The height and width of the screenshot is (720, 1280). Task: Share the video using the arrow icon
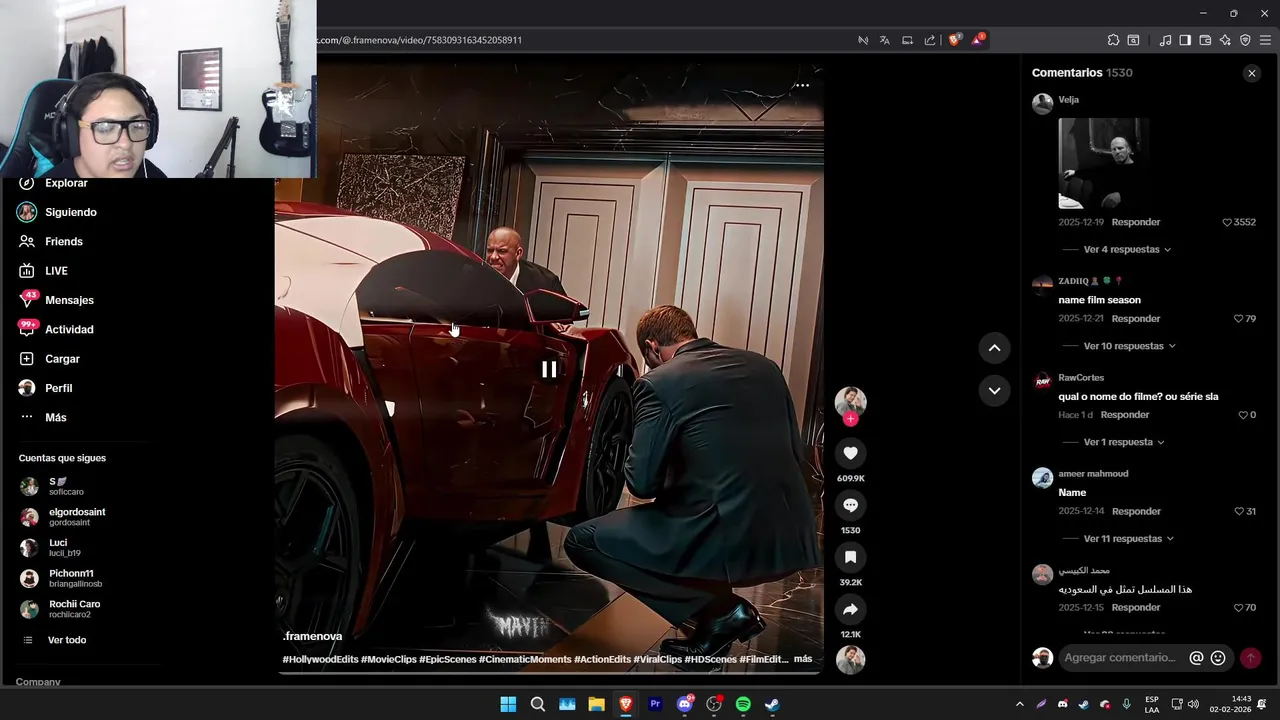tap(850, 609)
